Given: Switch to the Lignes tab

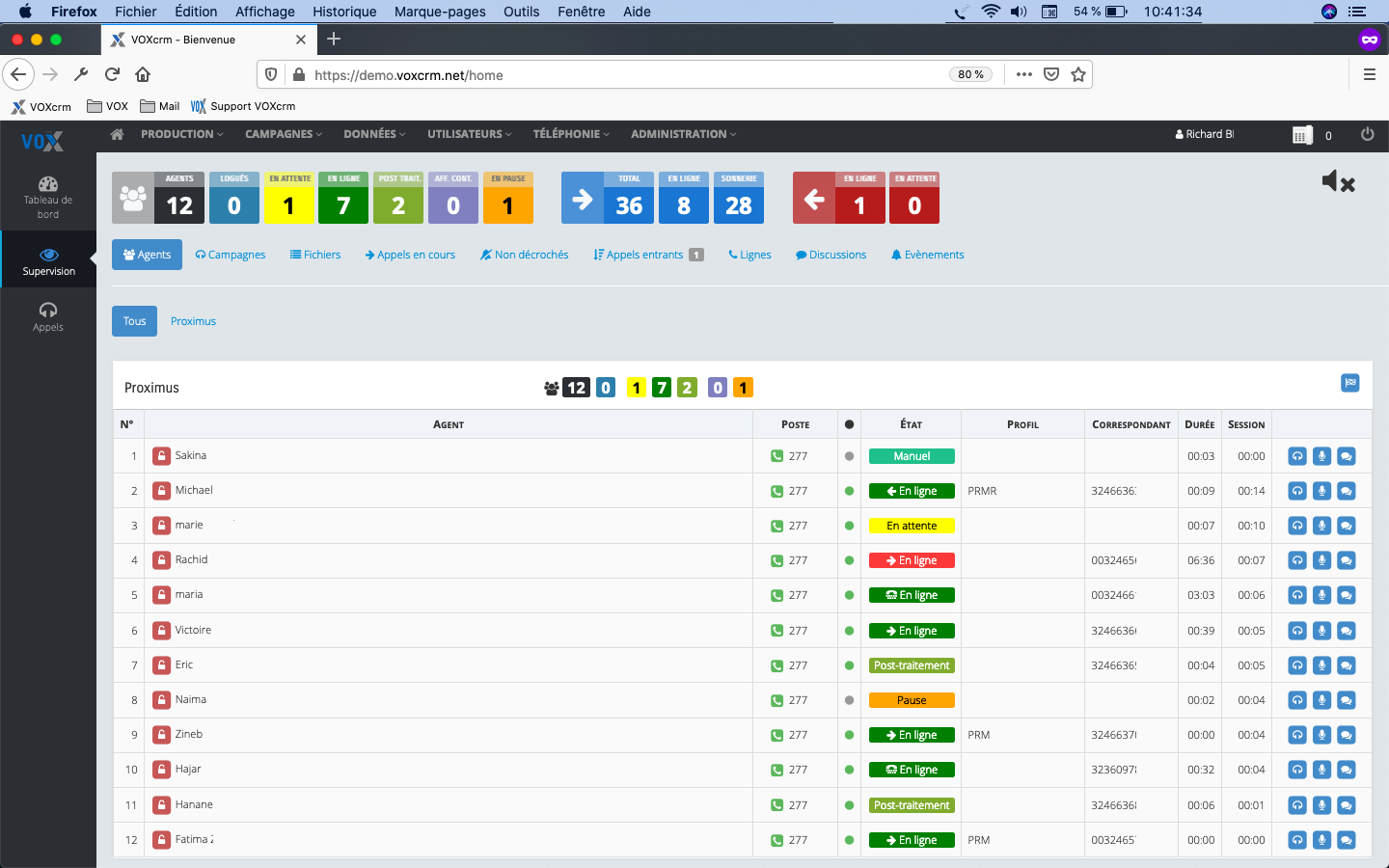Looking at the screenshot, I should pos(749,255).
